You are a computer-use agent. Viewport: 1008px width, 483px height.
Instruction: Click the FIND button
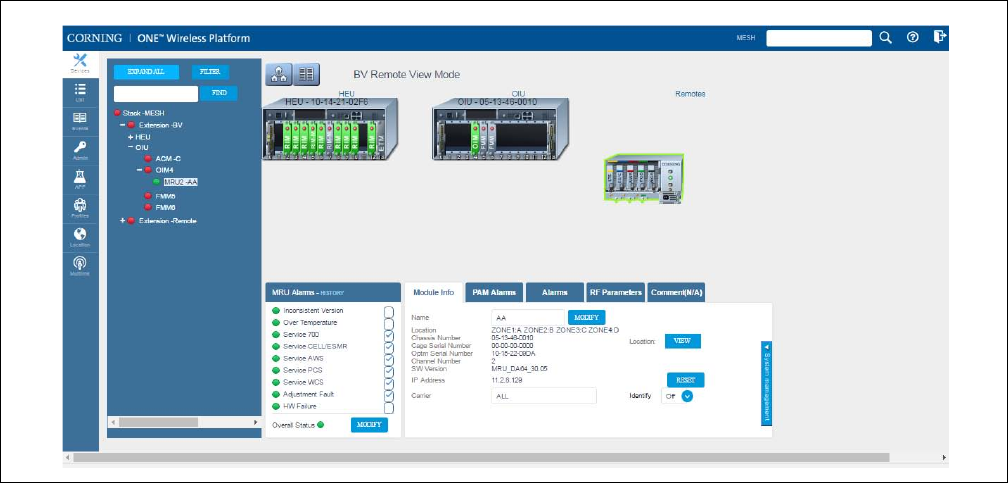[219, 93]
